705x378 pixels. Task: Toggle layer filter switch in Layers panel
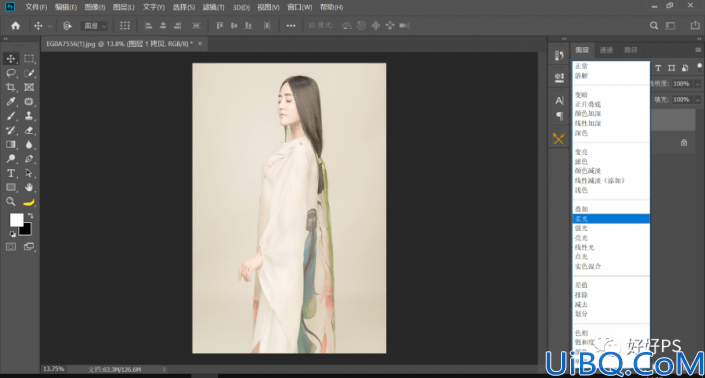click(x=700, y=67)
